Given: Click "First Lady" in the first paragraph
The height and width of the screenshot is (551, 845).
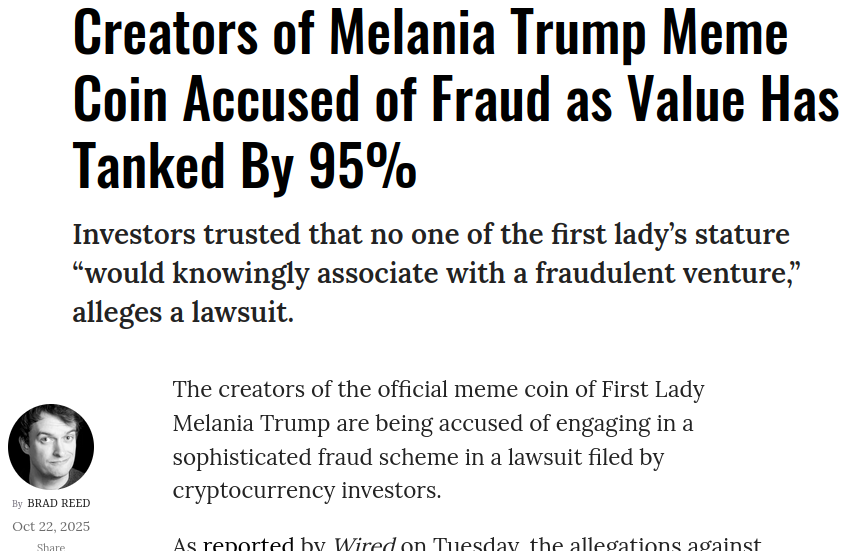Looking at the screenshot, I should pos(653,389).
